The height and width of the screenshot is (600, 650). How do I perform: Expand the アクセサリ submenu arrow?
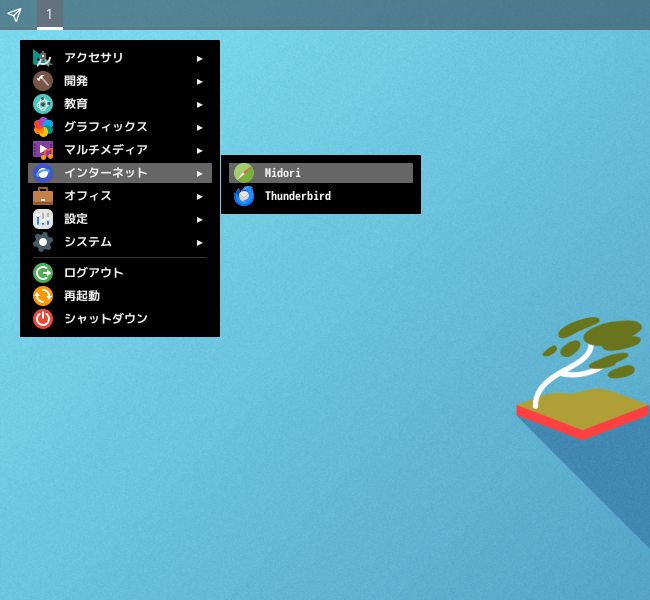[x=200, y=58]
